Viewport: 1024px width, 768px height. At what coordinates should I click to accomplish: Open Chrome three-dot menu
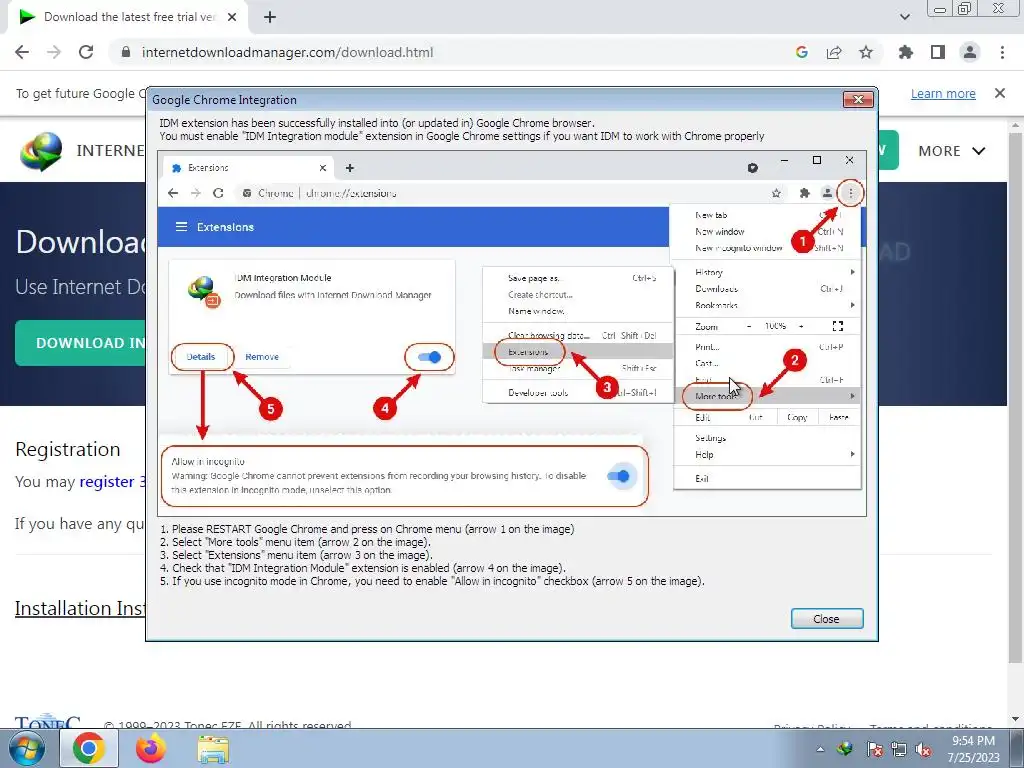click(x=1002, y=52)
